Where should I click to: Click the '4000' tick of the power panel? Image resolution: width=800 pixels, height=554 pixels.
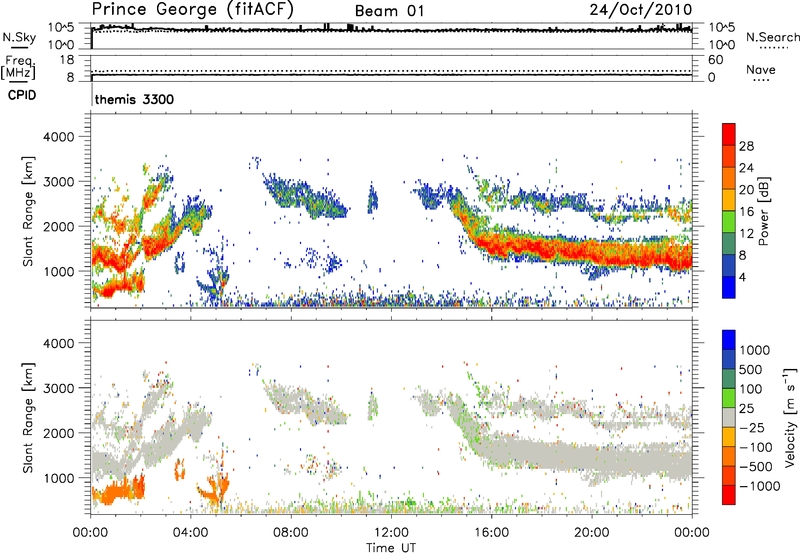pos(58,137)
